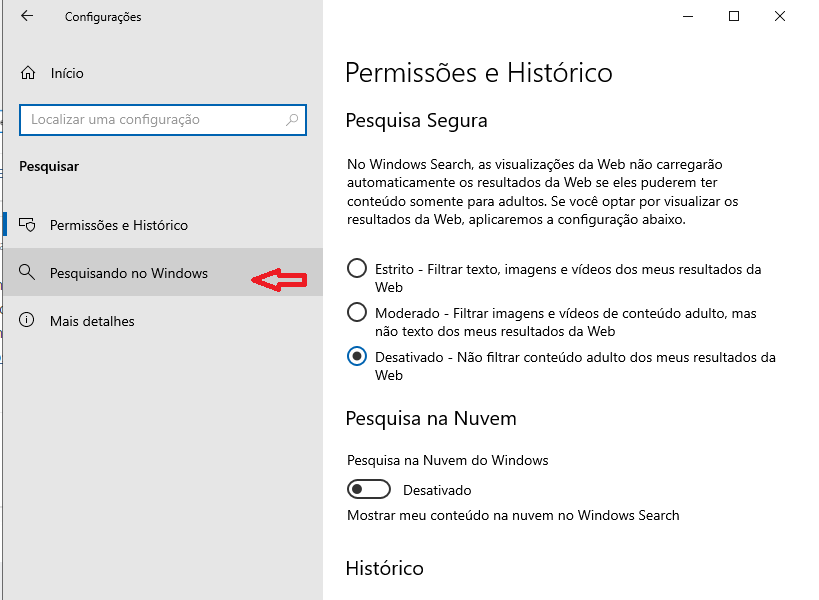The height and width of the screenshot is (600, 819).
Task: Select the Desativado safe search option
Action: click(x=357, y=357)
